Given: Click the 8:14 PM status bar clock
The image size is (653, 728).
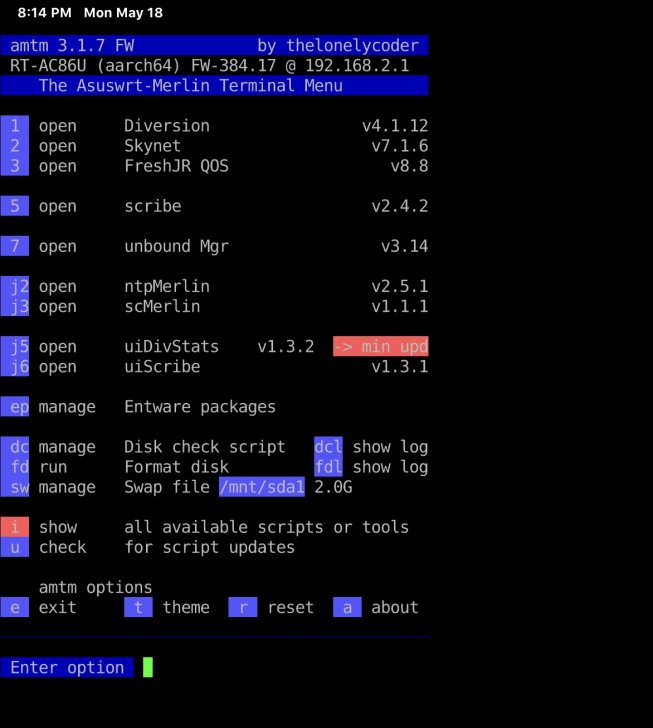Looking at the screenshot, I should click(x=45, y=13).
